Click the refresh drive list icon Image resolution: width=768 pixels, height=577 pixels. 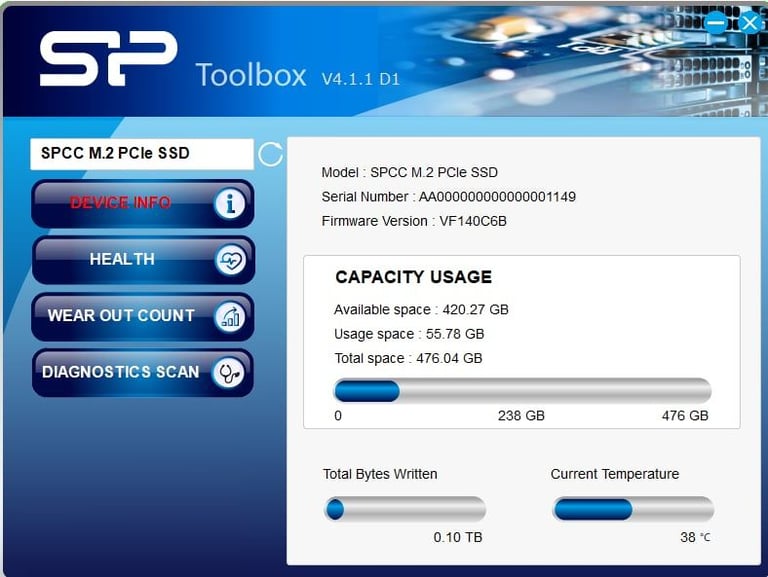(270, 155)
